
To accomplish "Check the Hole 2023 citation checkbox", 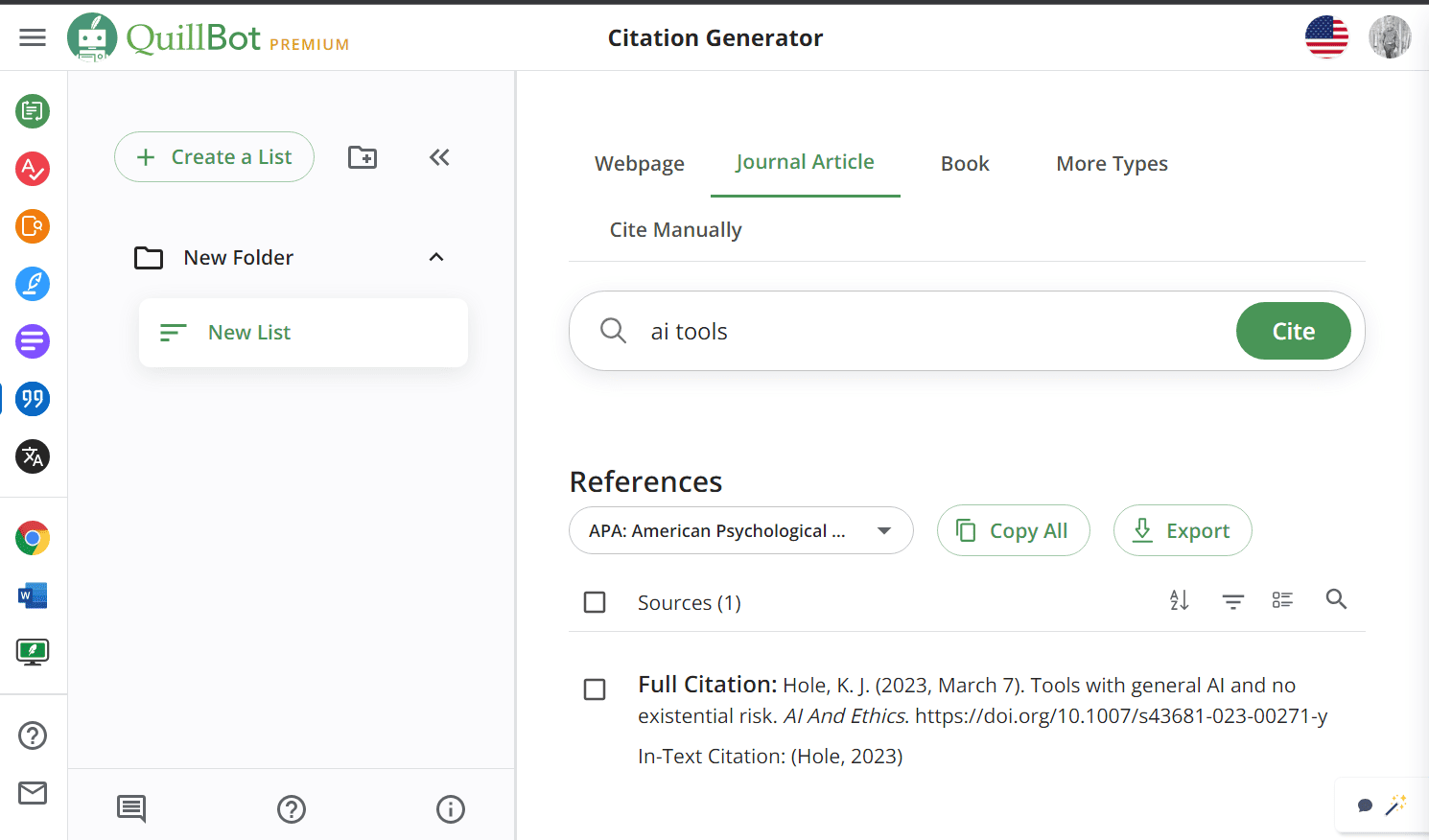I will [595, 689].
